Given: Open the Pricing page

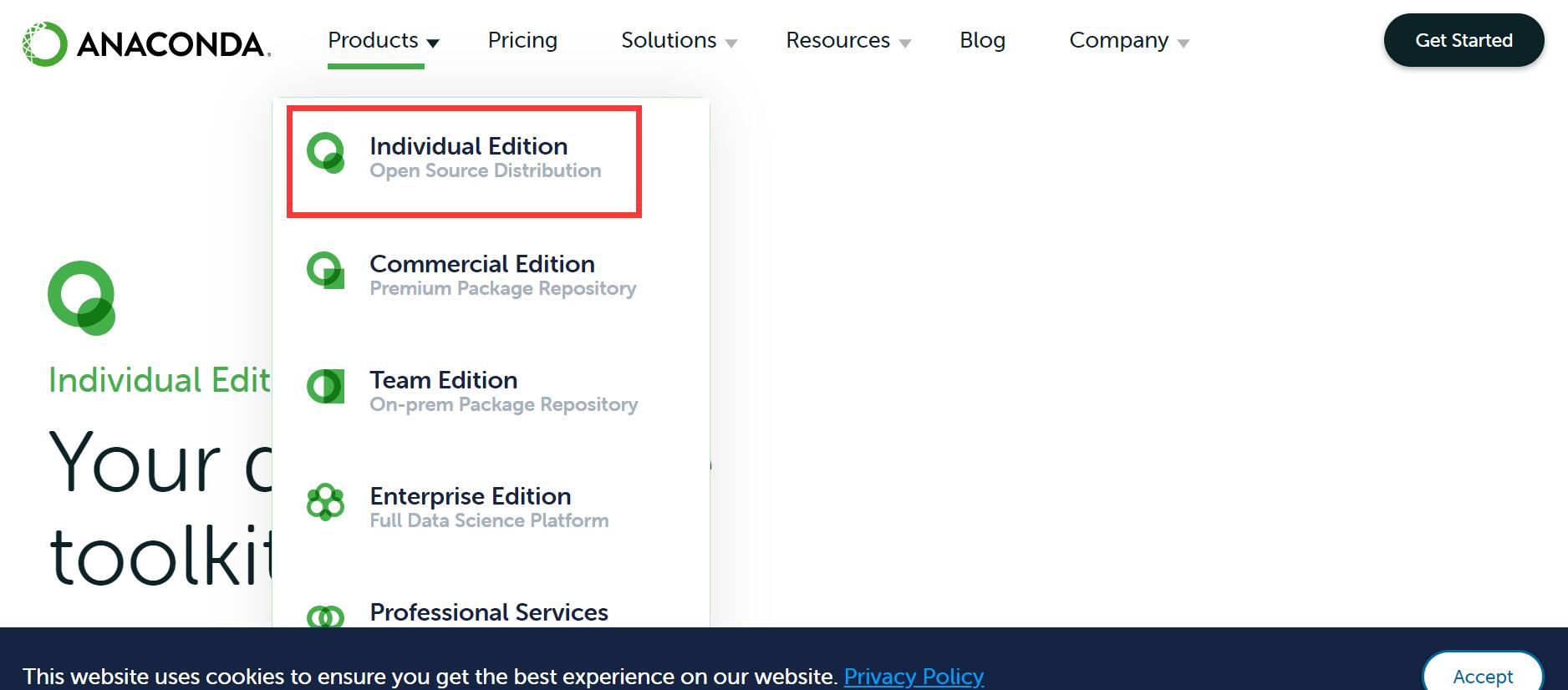Looking at the screenshot, I should 522,40.
